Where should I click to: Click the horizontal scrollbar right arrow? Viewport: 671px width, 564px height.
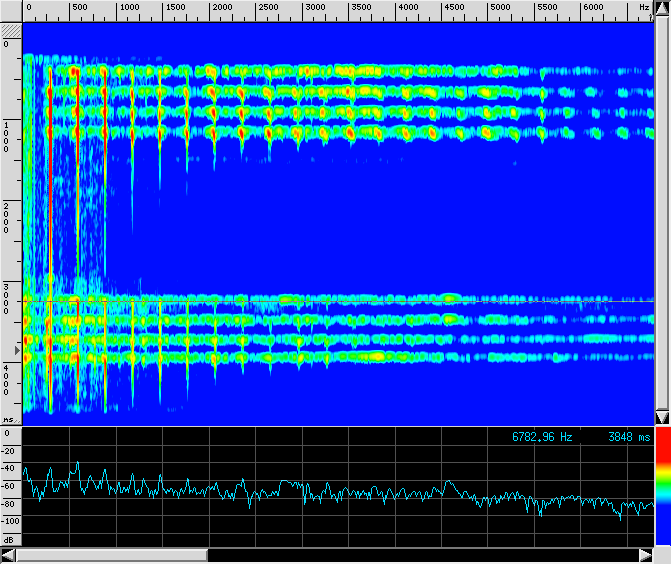(645, 555)
